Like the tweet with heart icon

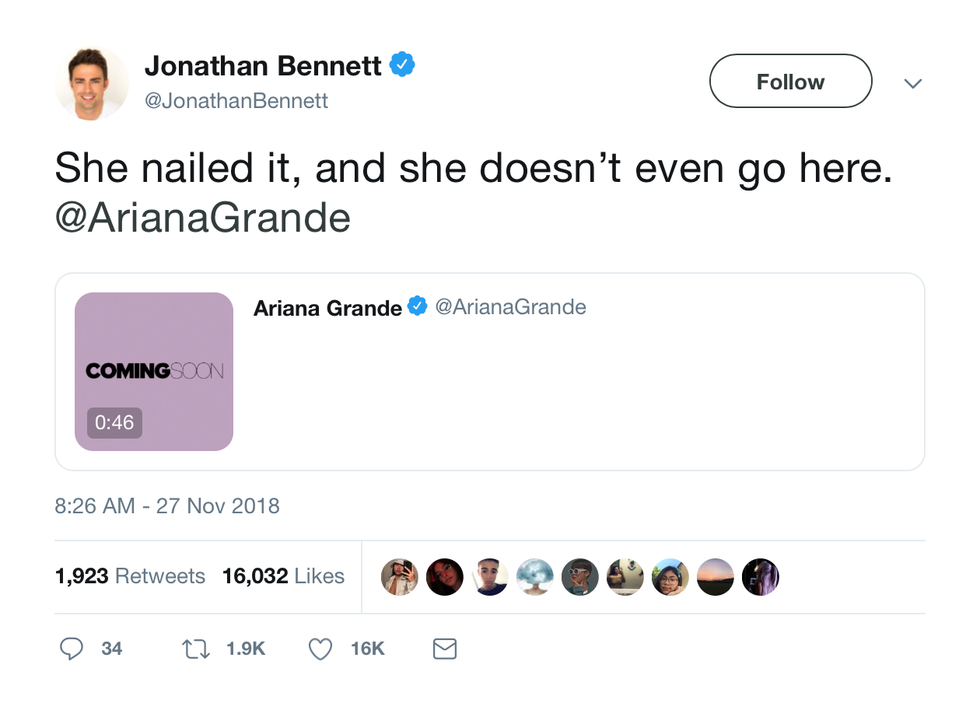[320, 649]
